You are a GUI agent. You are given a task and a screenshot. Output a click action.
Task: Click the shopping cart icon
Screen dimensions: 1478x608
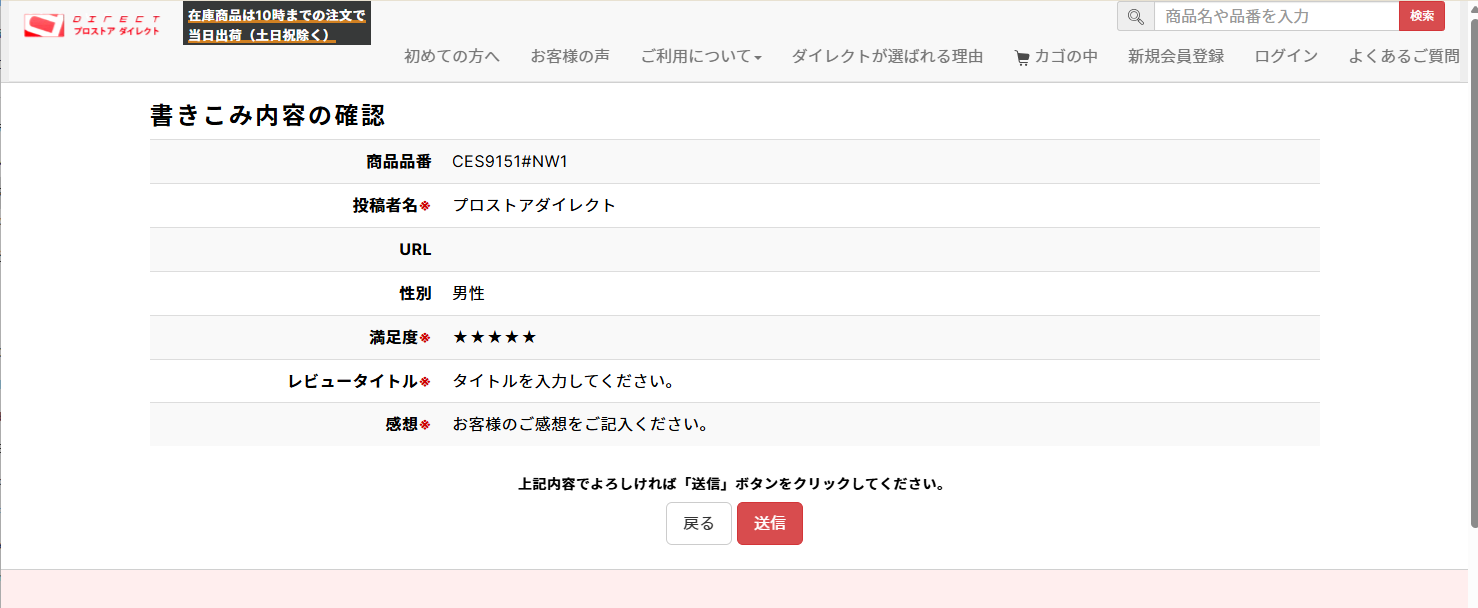pos(1021,58)
